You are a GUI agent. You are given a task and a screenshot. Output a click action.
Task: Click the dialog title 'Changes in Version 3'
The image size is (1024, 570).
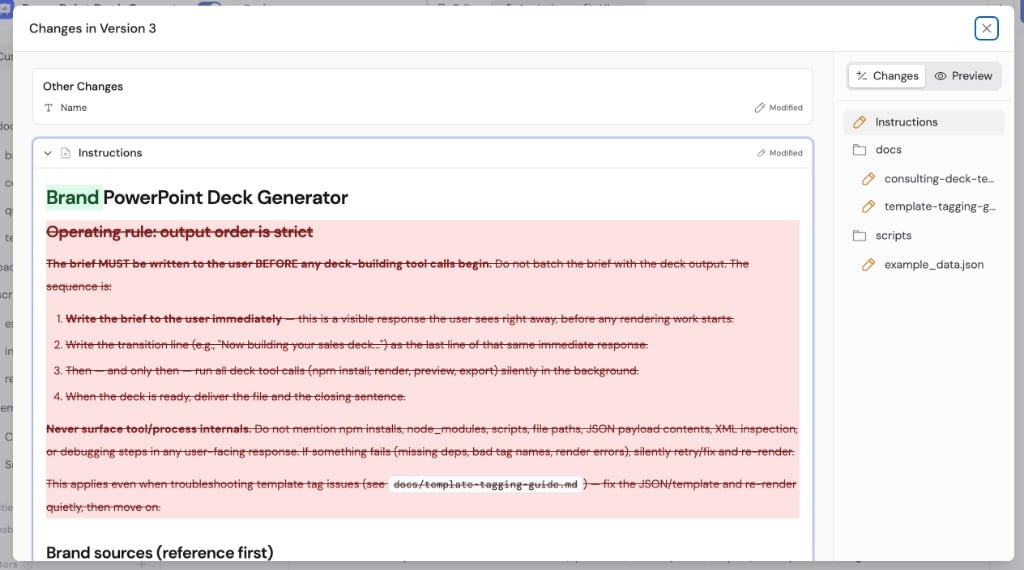point(93,28)
